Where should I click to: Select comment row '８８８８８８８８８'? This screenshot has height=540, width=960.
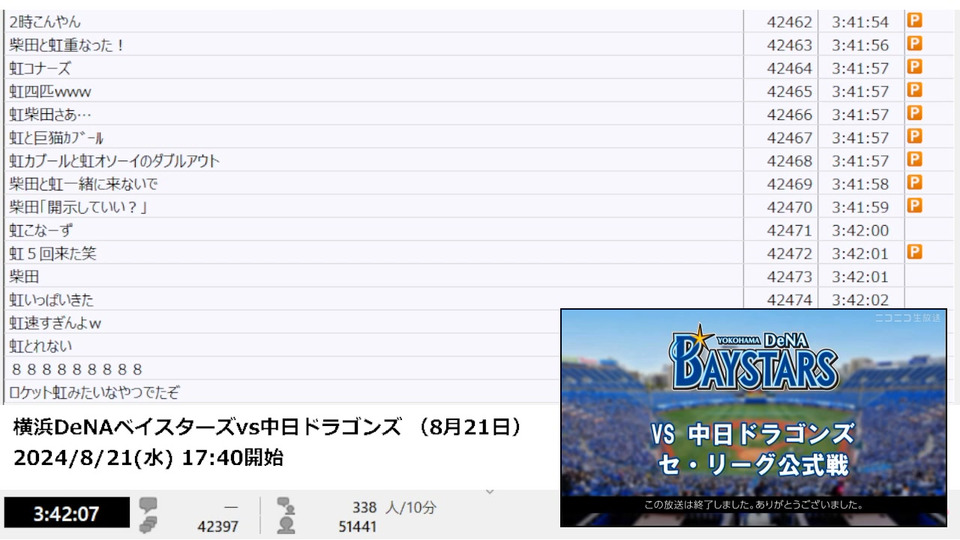tap(282, 369)
